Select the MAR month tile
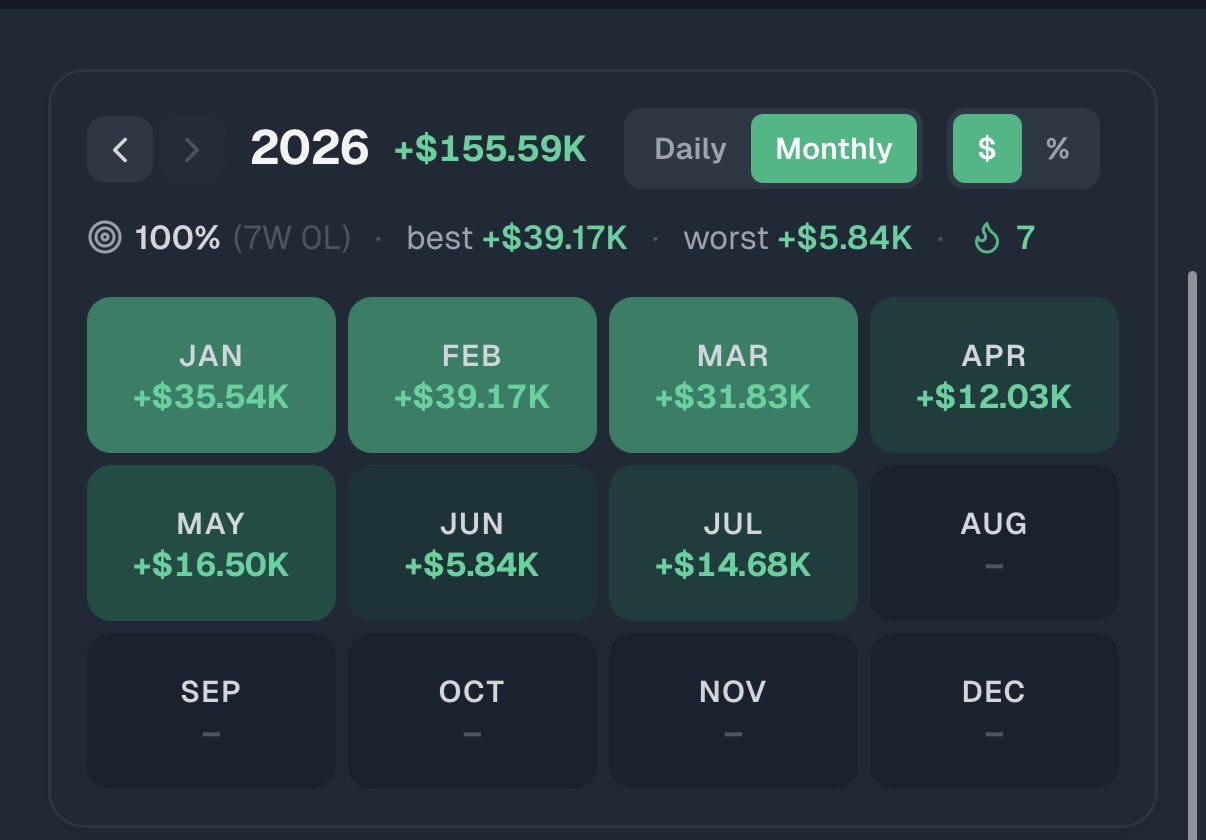This screenshot has width=1206, height=840. click(733, 375)
